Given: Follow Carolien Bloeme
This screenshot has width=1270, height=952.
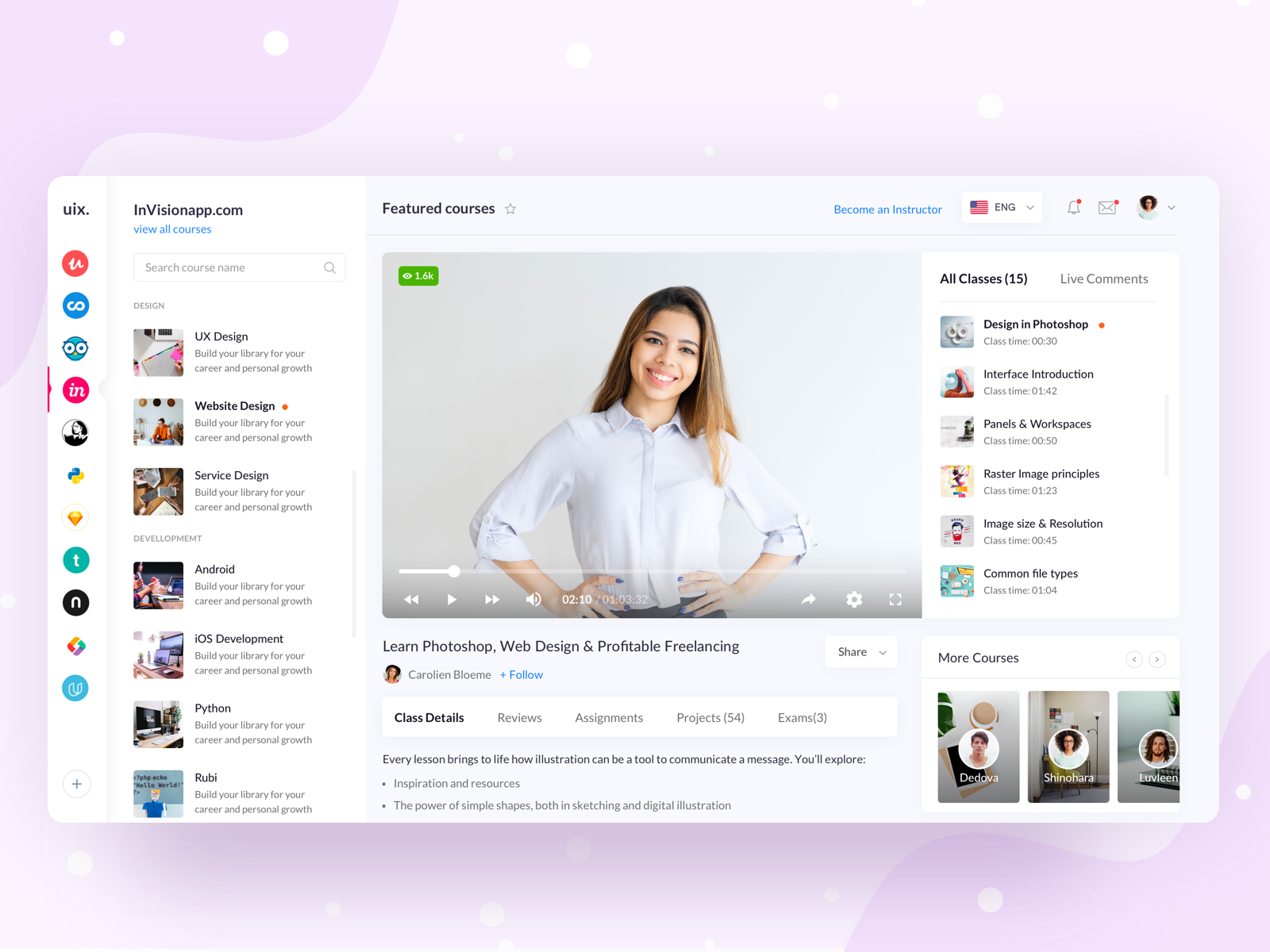Looking at the screenshot, I should point(521,674).
